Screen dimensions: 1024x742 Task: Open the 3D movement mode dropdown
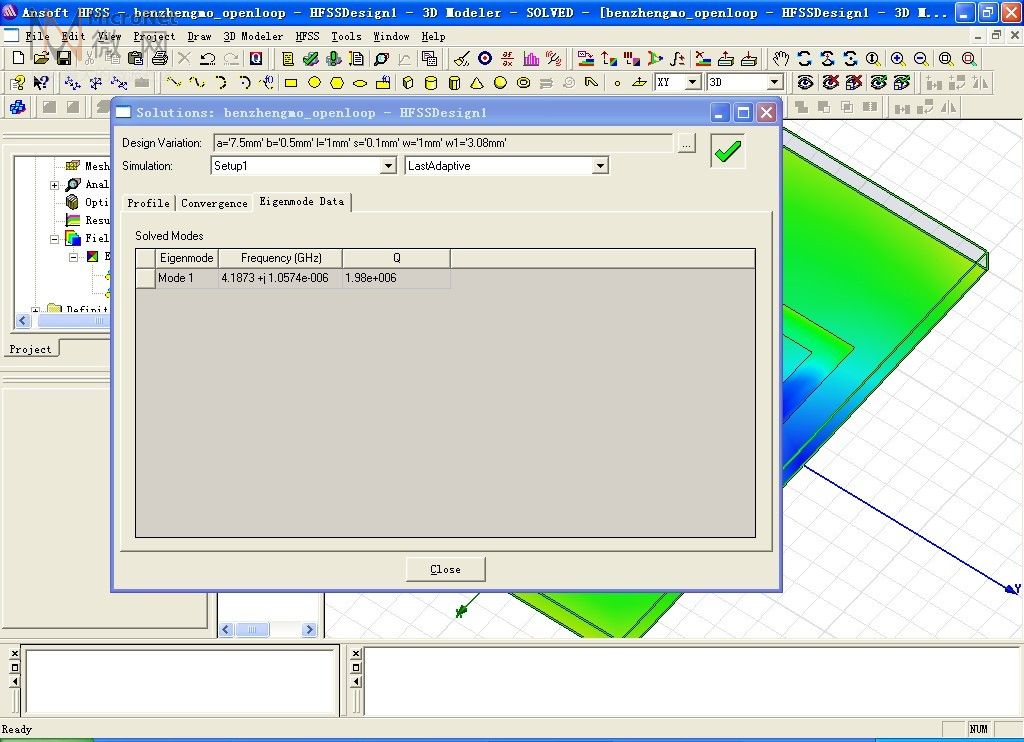[774, 83]
